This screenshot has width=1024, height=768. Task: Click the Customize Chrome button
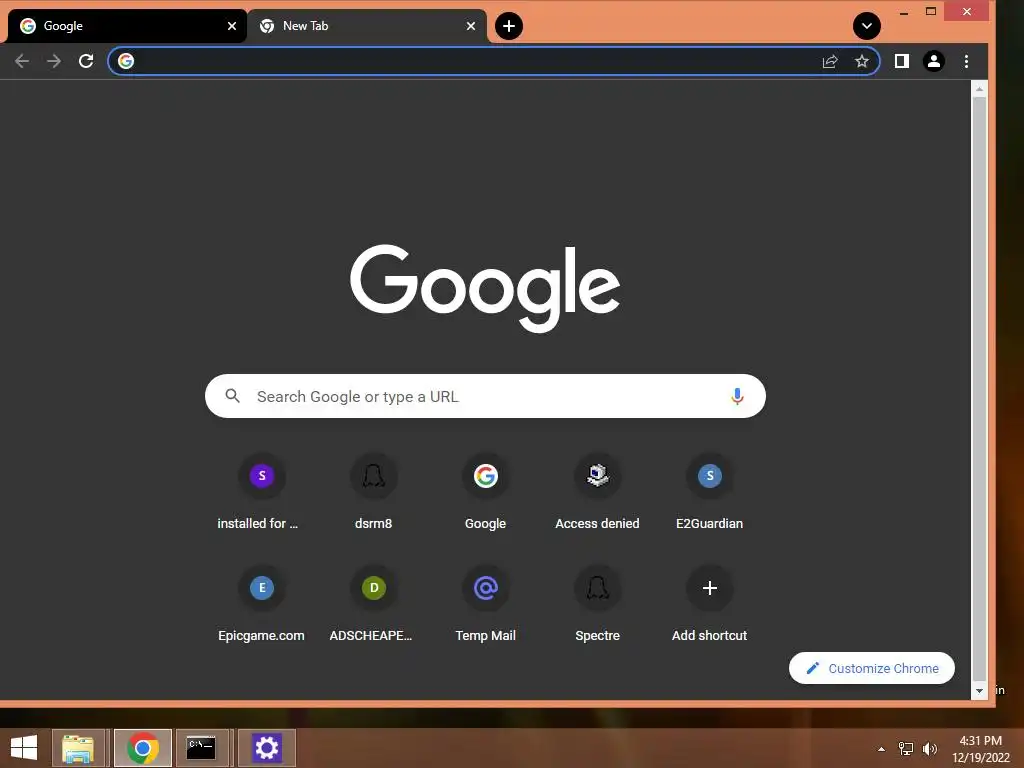pyautogui.click(x=872, y=668)
